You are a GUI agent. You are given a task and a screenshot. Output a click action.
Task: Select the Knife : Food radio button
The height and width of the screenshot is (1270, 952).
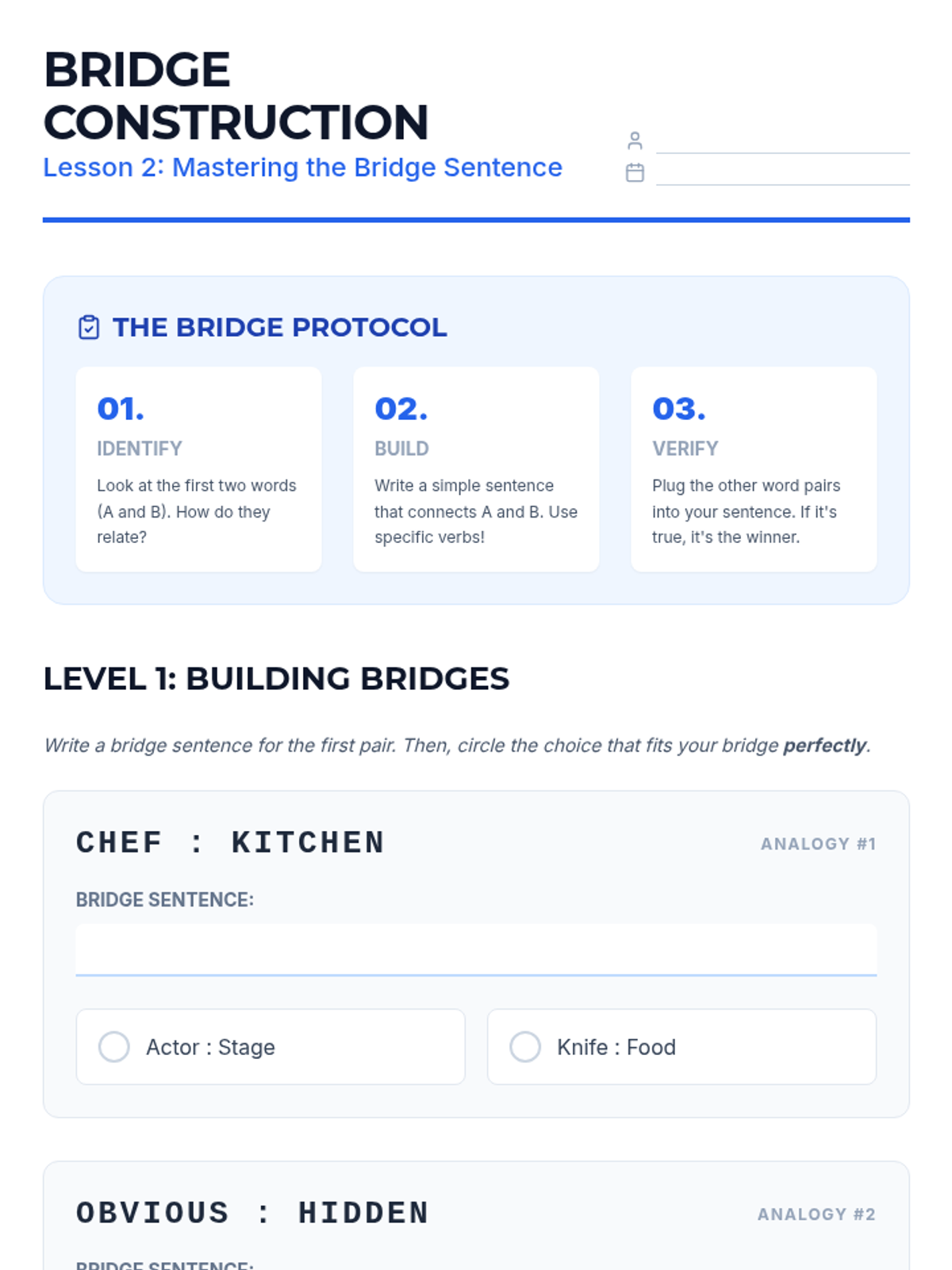(525, 1047)
